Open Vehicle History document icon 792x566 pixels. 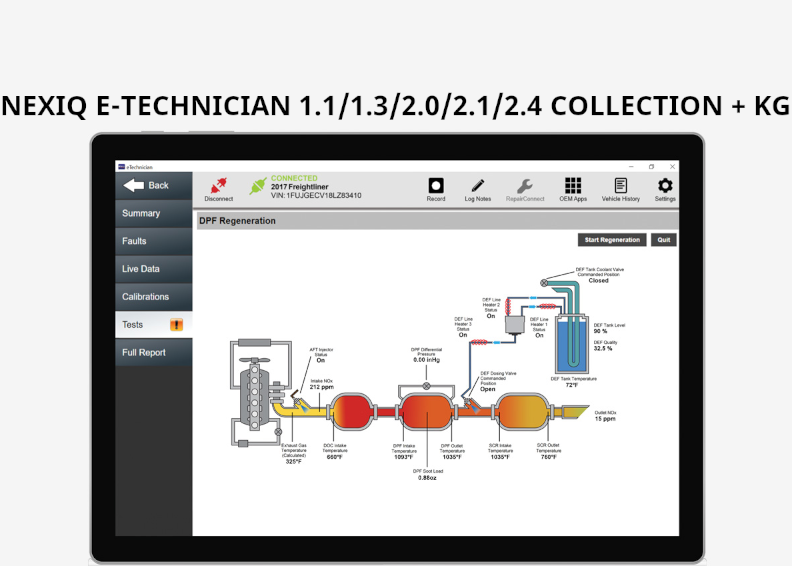coord(621,185)
